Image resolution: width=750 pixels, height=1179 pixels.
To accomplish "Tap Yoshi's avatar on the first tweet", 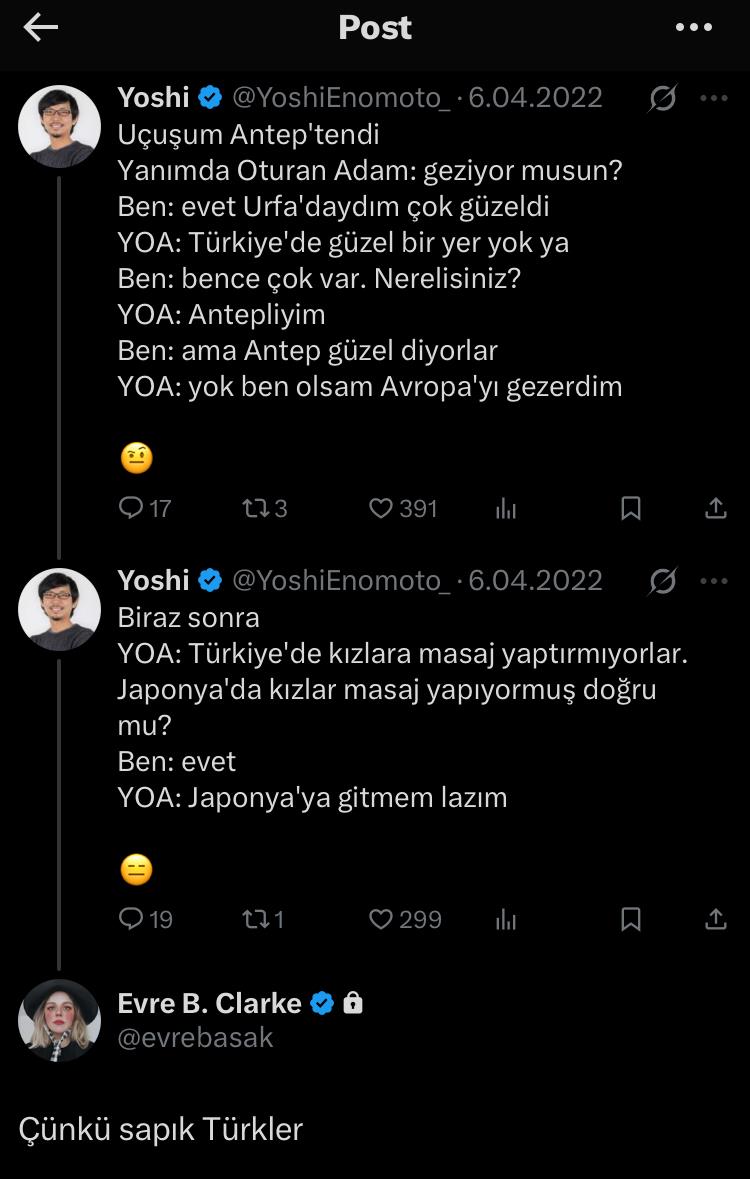I will point(59,126).
